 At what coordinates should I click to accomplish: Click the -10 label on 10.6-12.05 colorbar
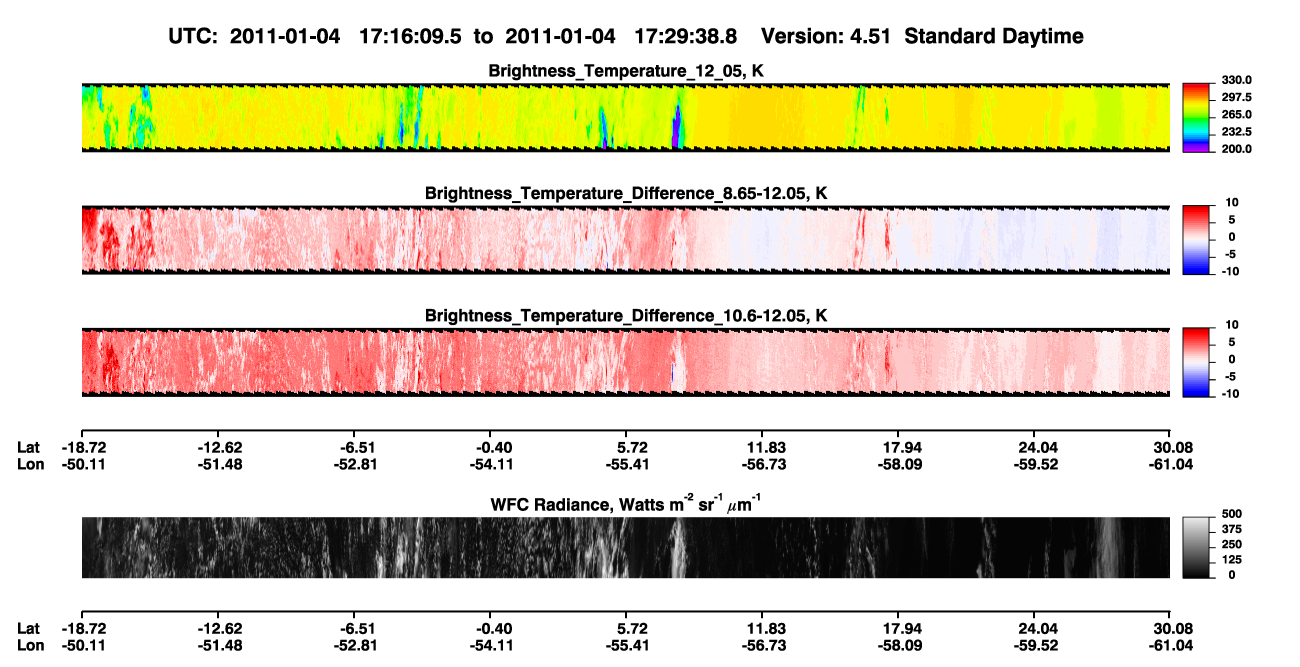[1230, 395]
